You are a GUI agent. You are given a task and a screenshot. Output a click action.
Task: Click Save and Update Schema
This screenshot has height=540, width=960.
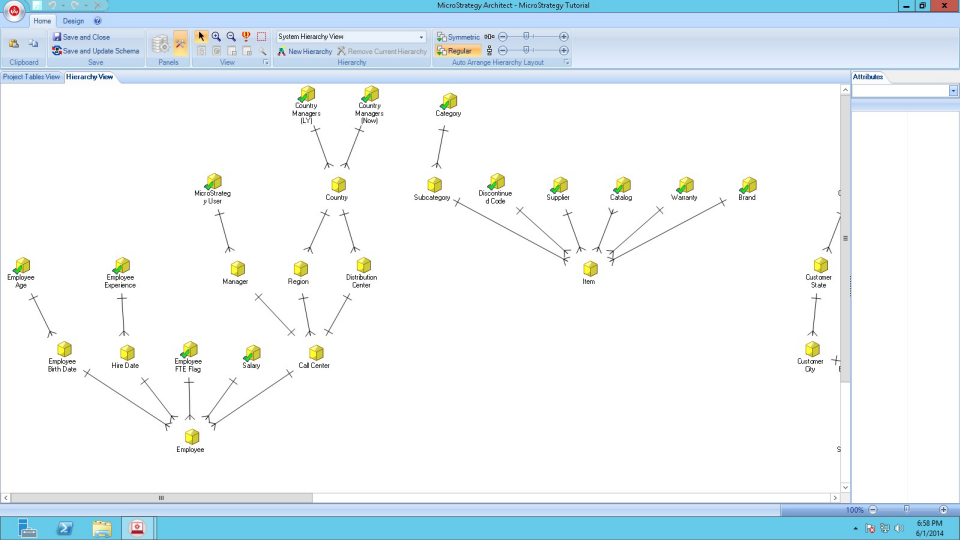pyautogui.click(x=96, y=50)
